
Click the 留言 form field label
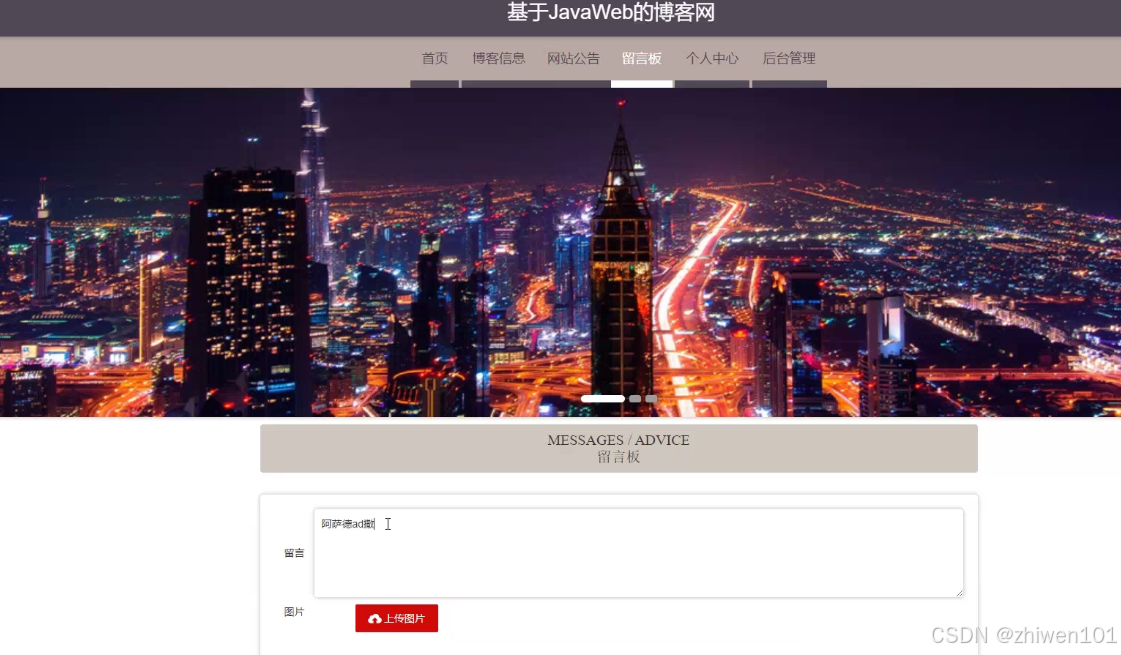click(294, 552)
